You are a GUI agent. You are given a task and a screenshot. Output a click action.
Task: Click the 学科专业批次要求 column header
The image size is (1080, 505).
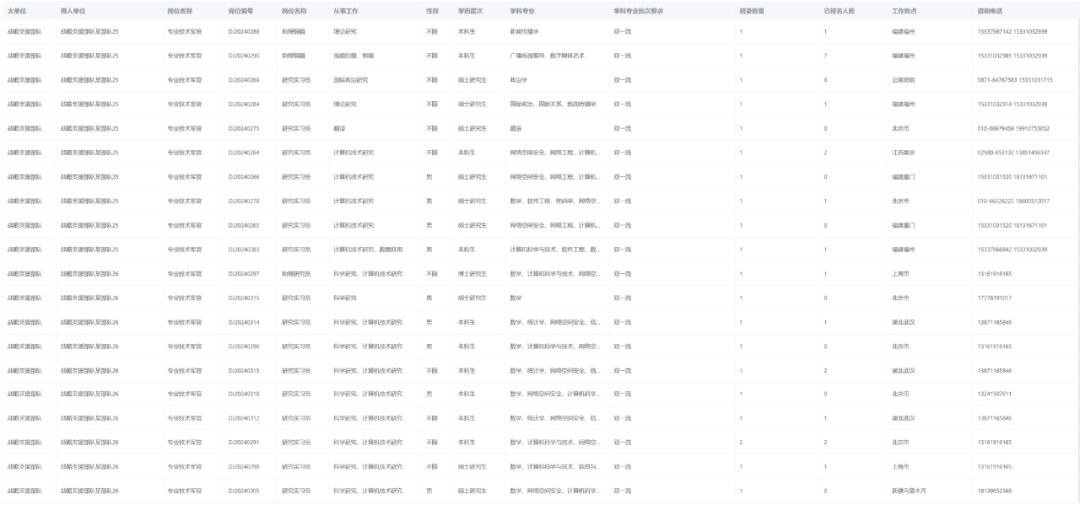[x=641, y=9]
